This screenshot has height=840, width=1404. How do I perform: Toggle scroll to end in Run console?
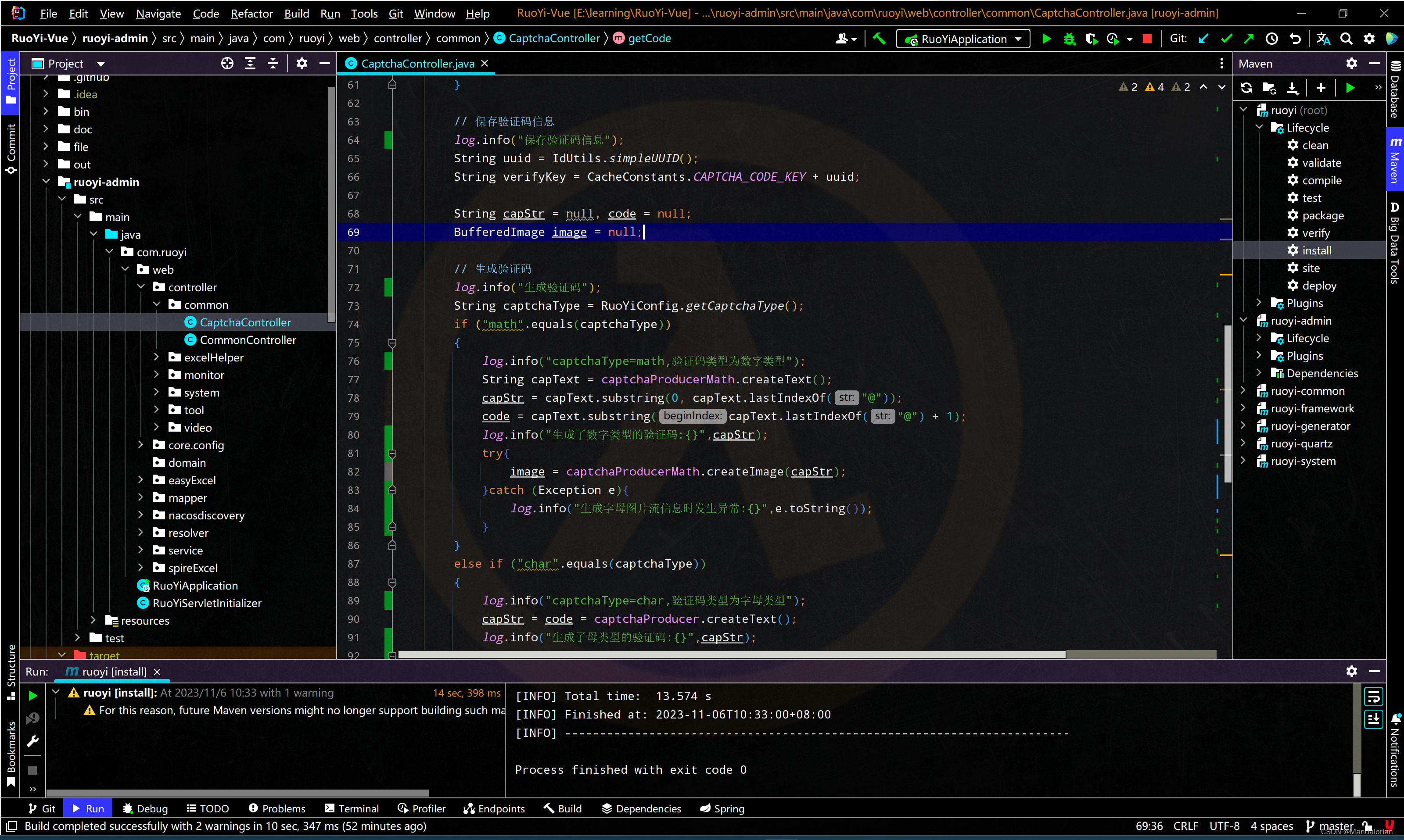coord(1373,719)
